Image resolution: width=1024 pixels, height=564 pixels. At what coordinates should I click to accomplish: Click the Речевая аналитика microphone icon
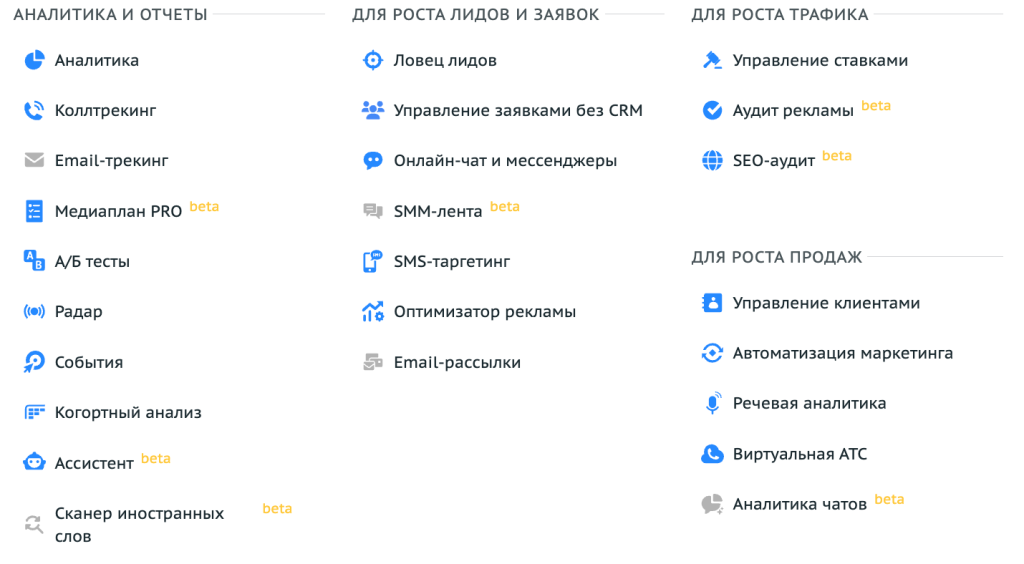click(713, 403)
